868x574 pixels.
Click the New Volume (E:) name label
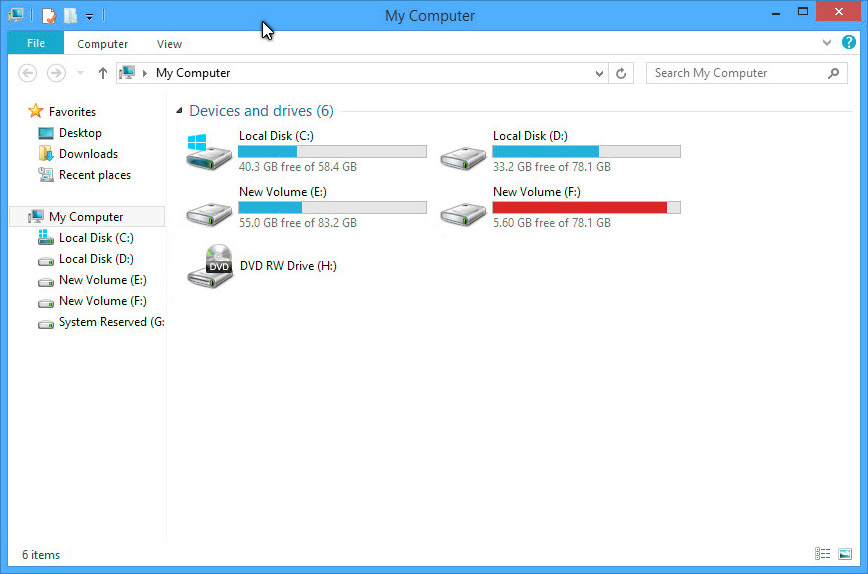pos(283,192)
